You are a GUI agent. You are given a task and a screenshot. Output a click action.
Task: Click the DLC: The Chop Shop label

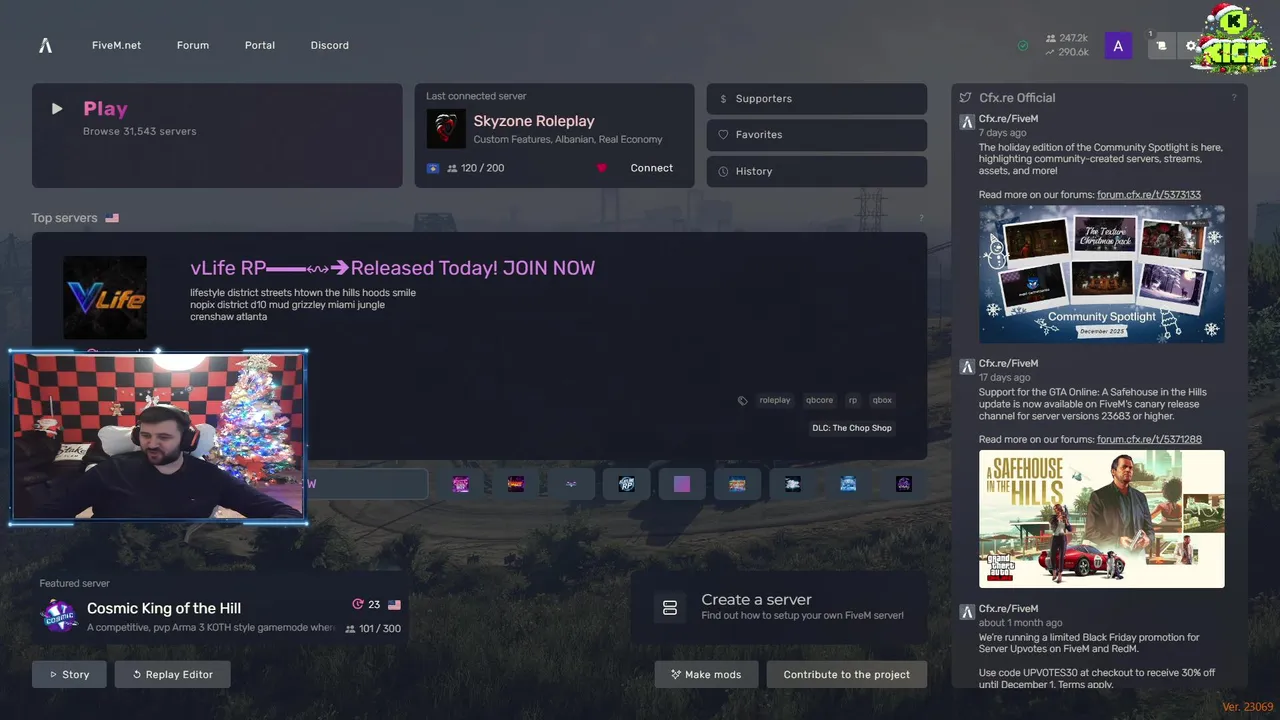(x=852, y=428)
